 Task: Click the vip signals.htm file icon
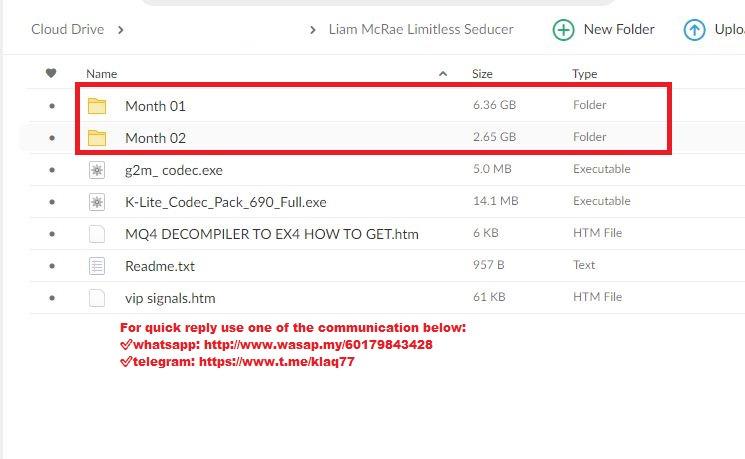[x=97, y=298]
